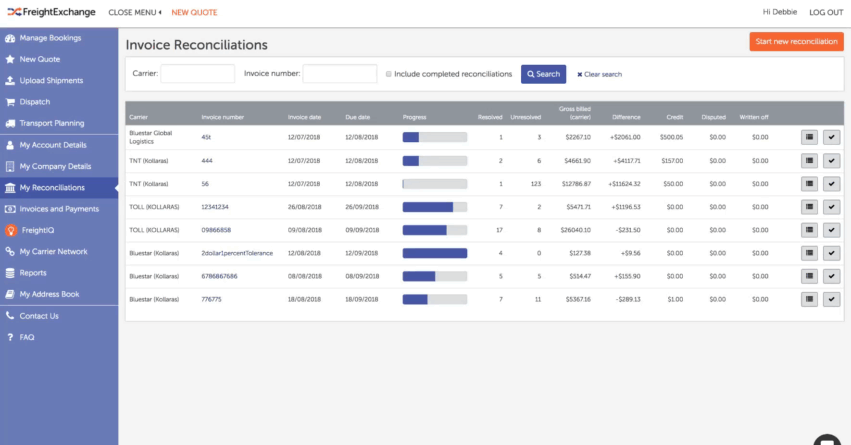This screenshot has width=851, height=445.
Task: Click progress bar for invoice 776775
Action: tap(435, 299)
